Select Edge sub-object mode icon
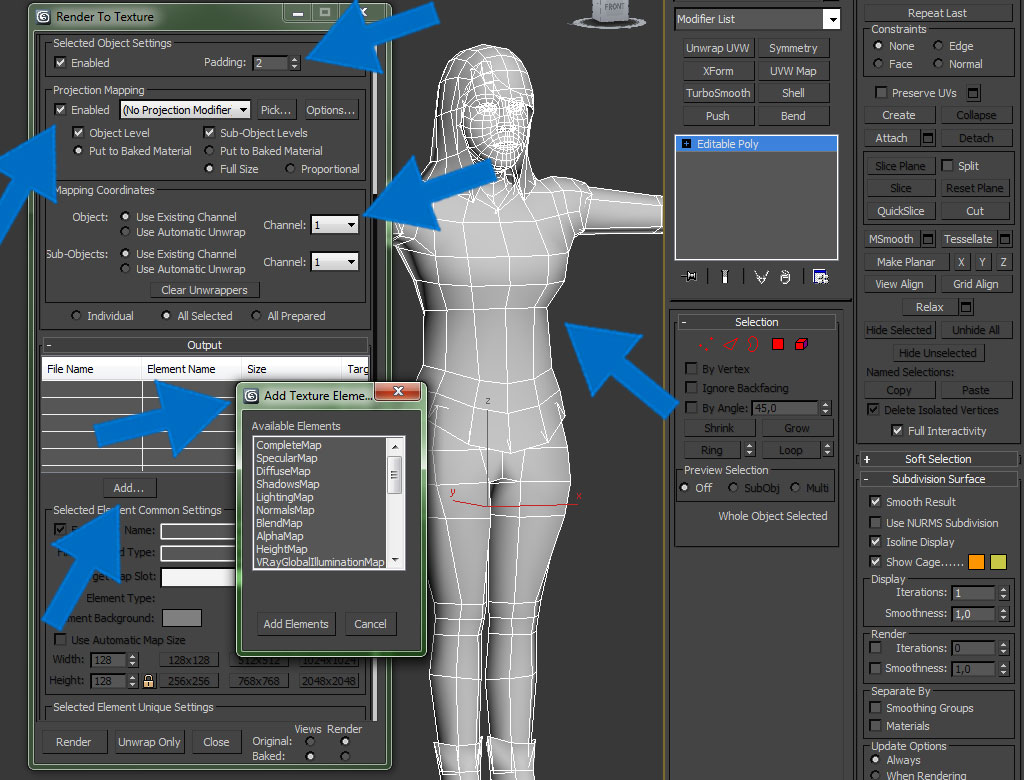 coord(729,345)
